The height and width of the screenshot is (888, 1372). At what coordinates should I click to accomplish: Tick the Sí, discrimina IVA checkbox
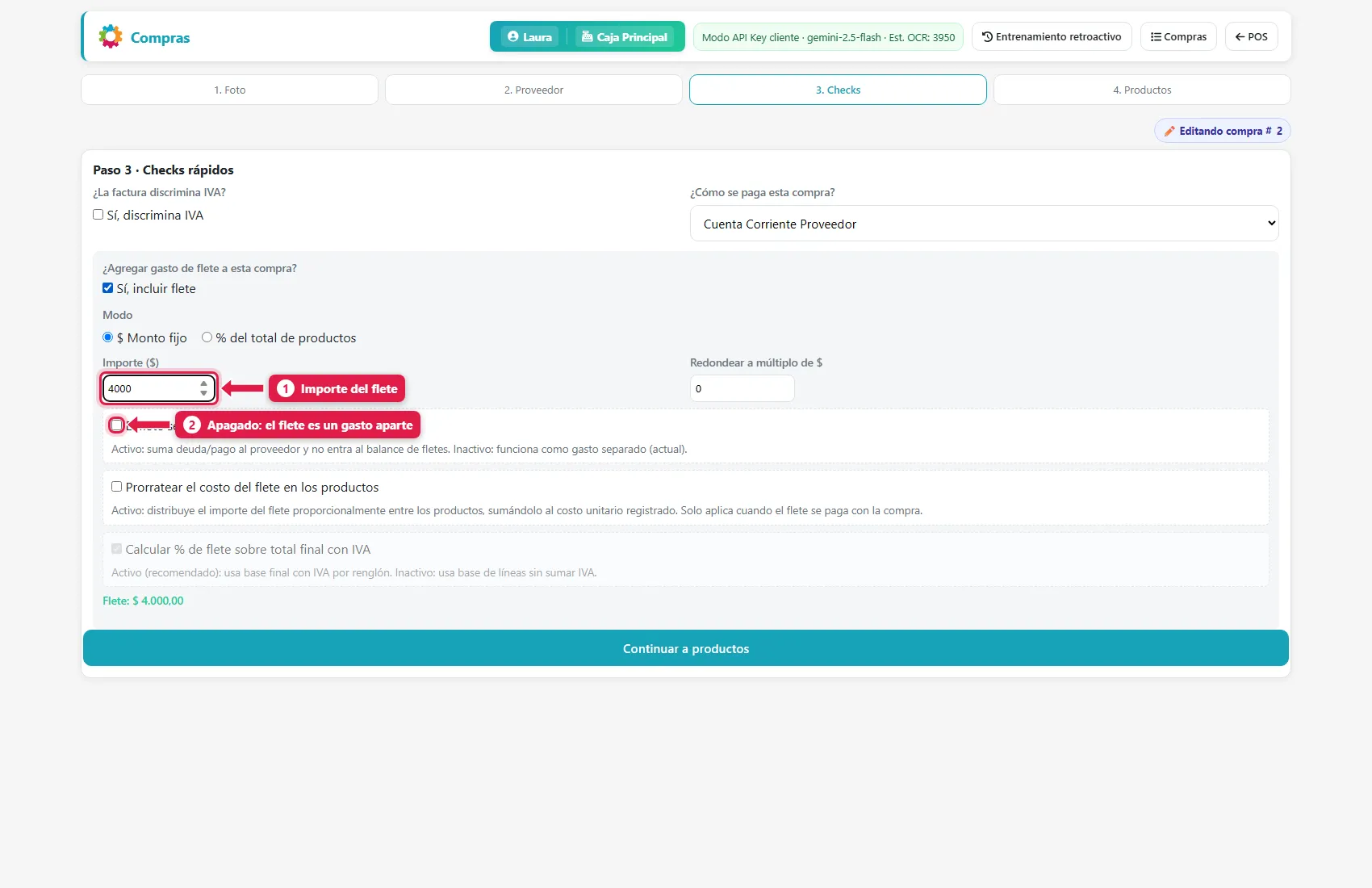[98, 215]
